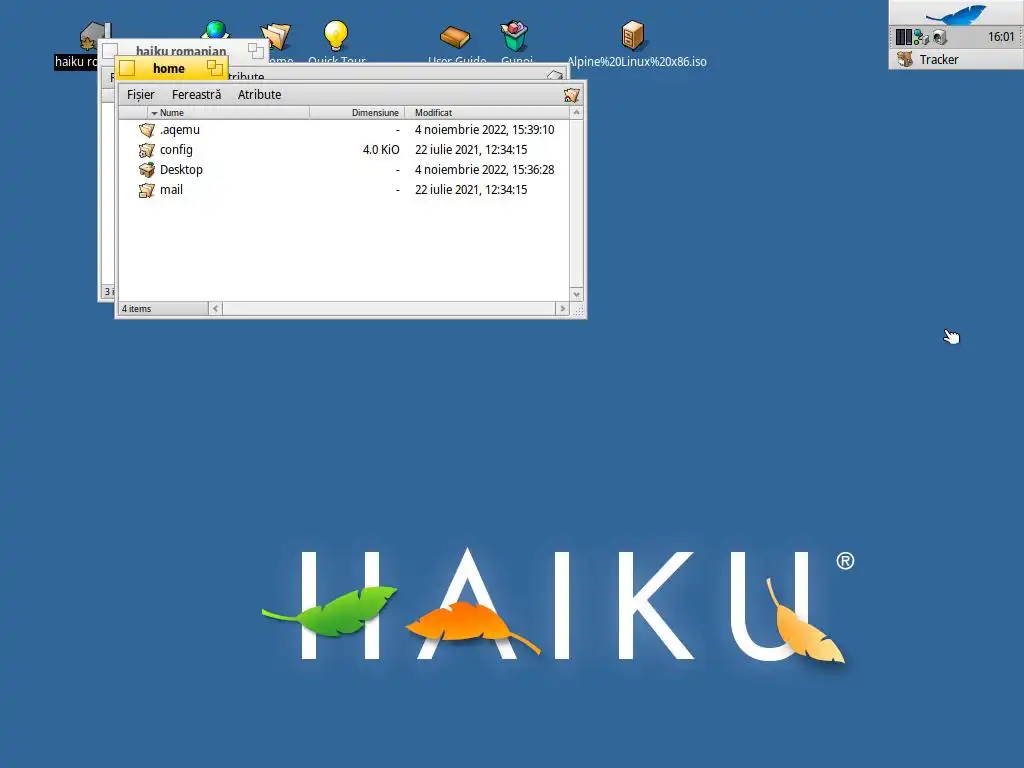Click the Deskbar clock showing 16:01

pyautogui.click(x=1000, y=37)
